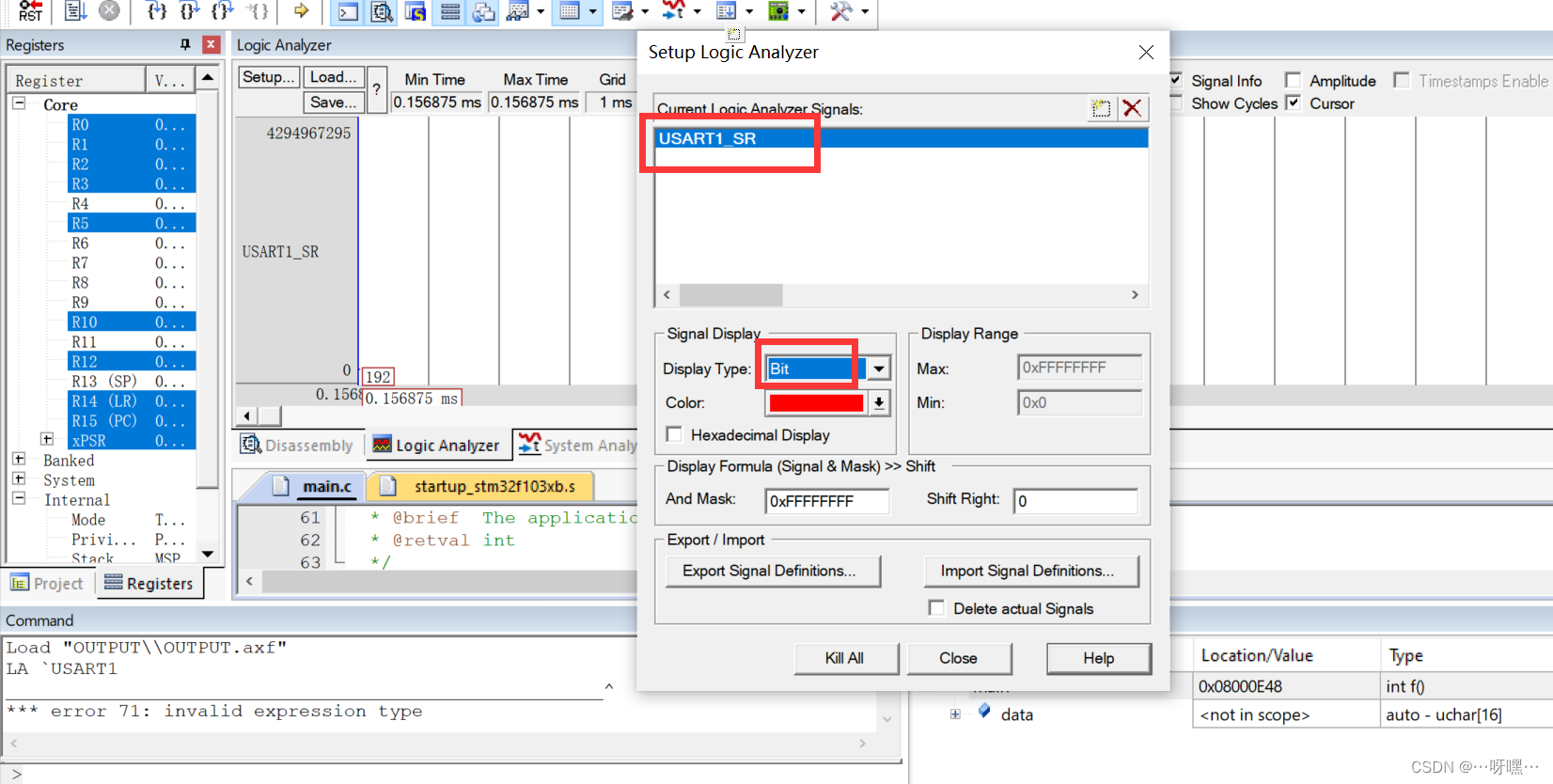This screenshot has width=1553, height=784.
Task: Click the signals list horizontal scrollbar thumb
Action: 730,295
